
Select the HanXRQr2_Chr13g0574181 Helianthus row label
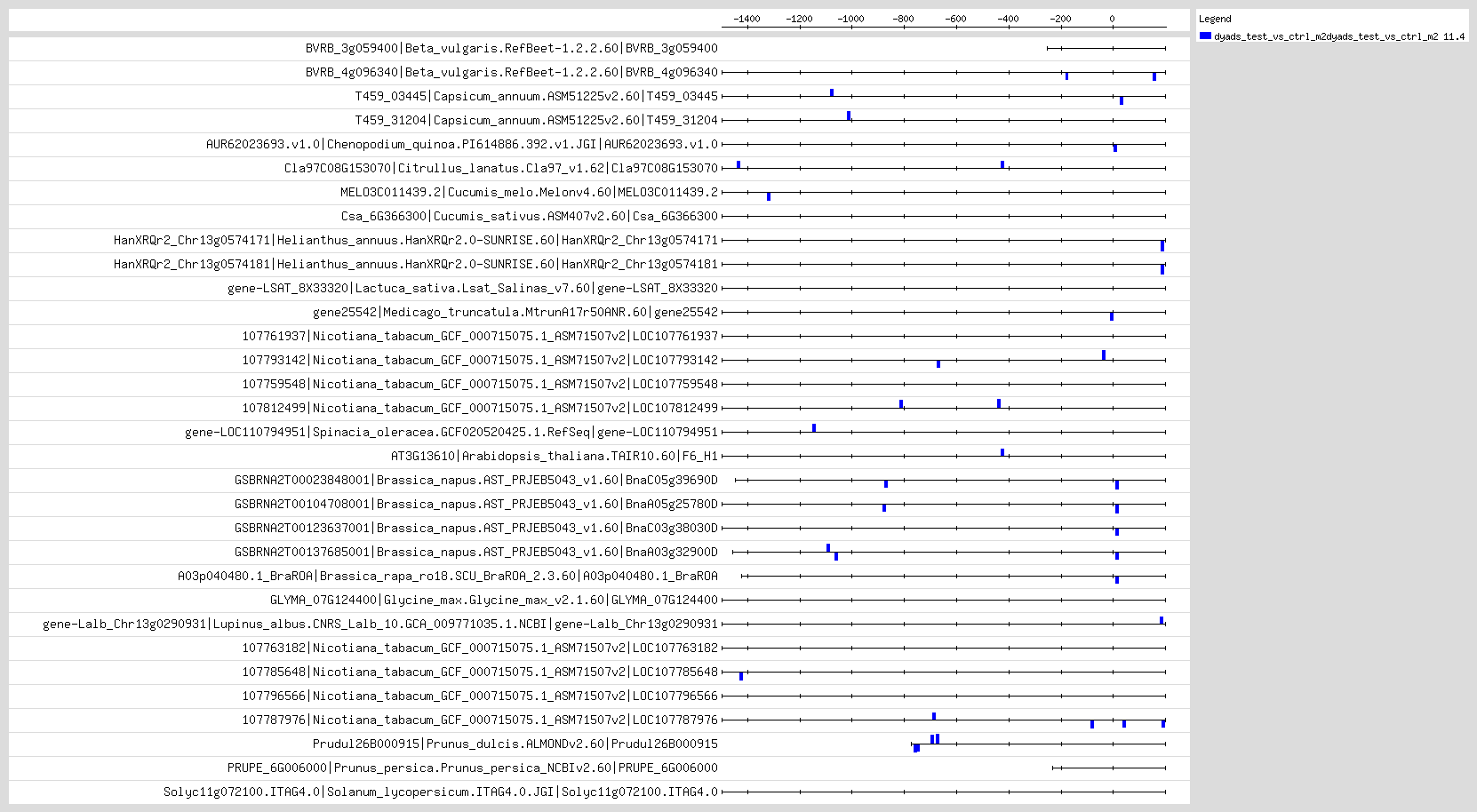[416, 264]
